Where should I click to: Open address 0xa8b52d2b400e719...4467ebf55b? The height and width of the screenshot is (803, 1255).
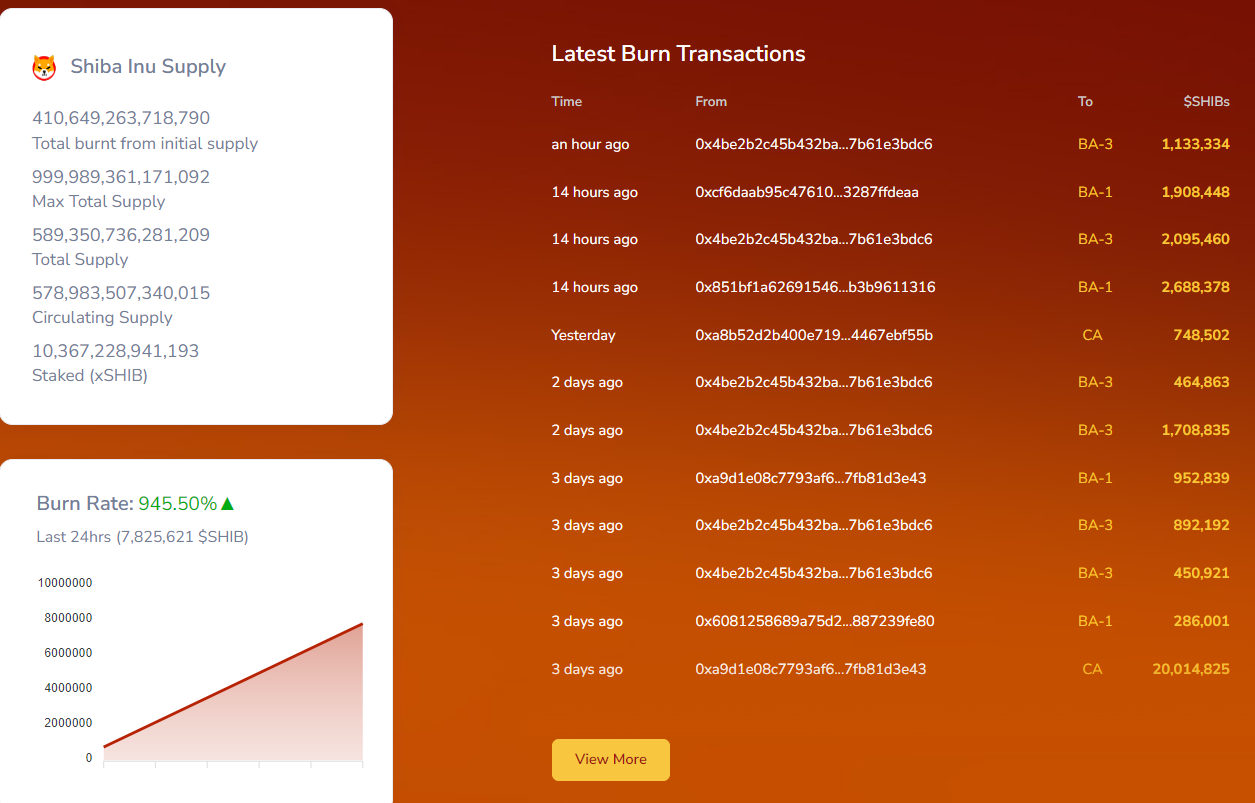coord(814,335)
